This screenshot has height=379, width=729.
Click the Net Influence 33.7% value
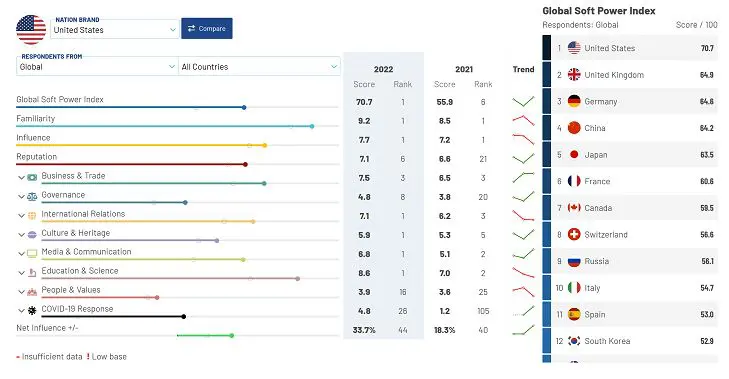[x=364, y=330]
